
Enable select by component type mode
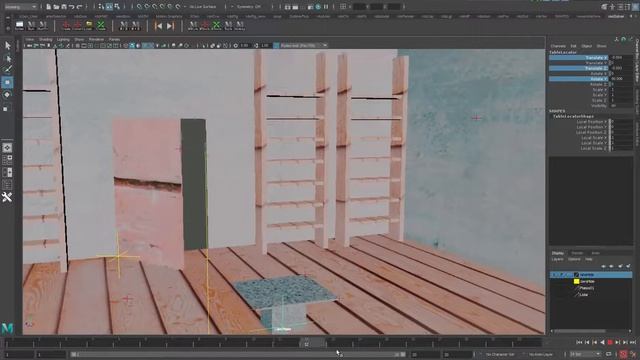[117, 7]
